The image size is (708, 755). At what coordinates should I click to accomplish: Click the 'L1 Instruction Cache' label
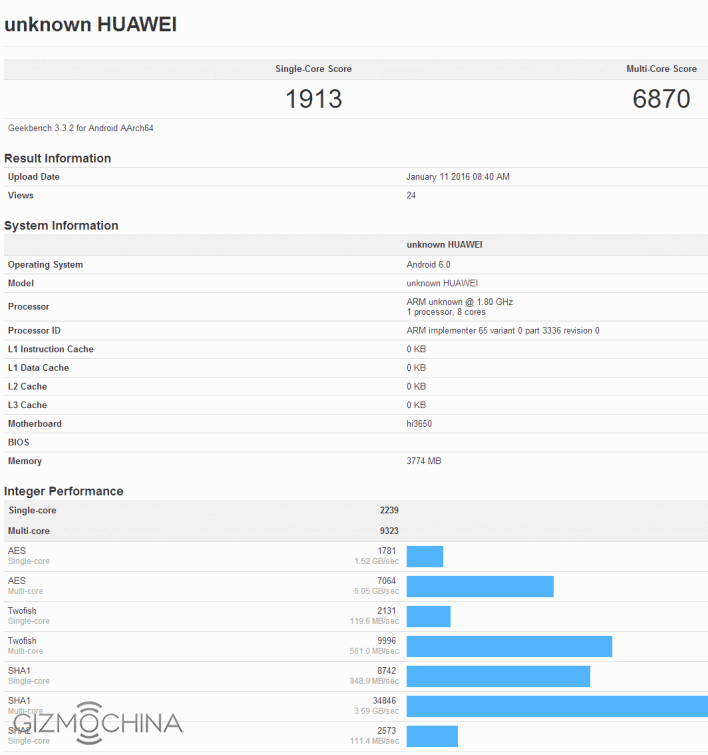tap(51, 349)
